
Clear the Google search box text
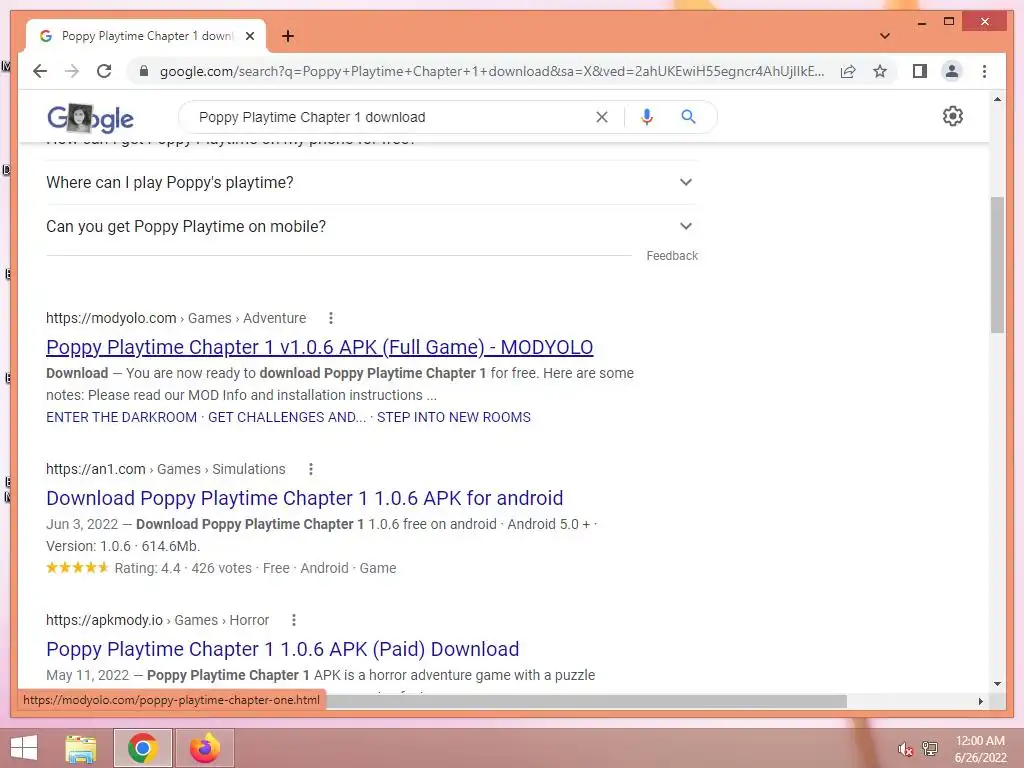click(601, 117)
